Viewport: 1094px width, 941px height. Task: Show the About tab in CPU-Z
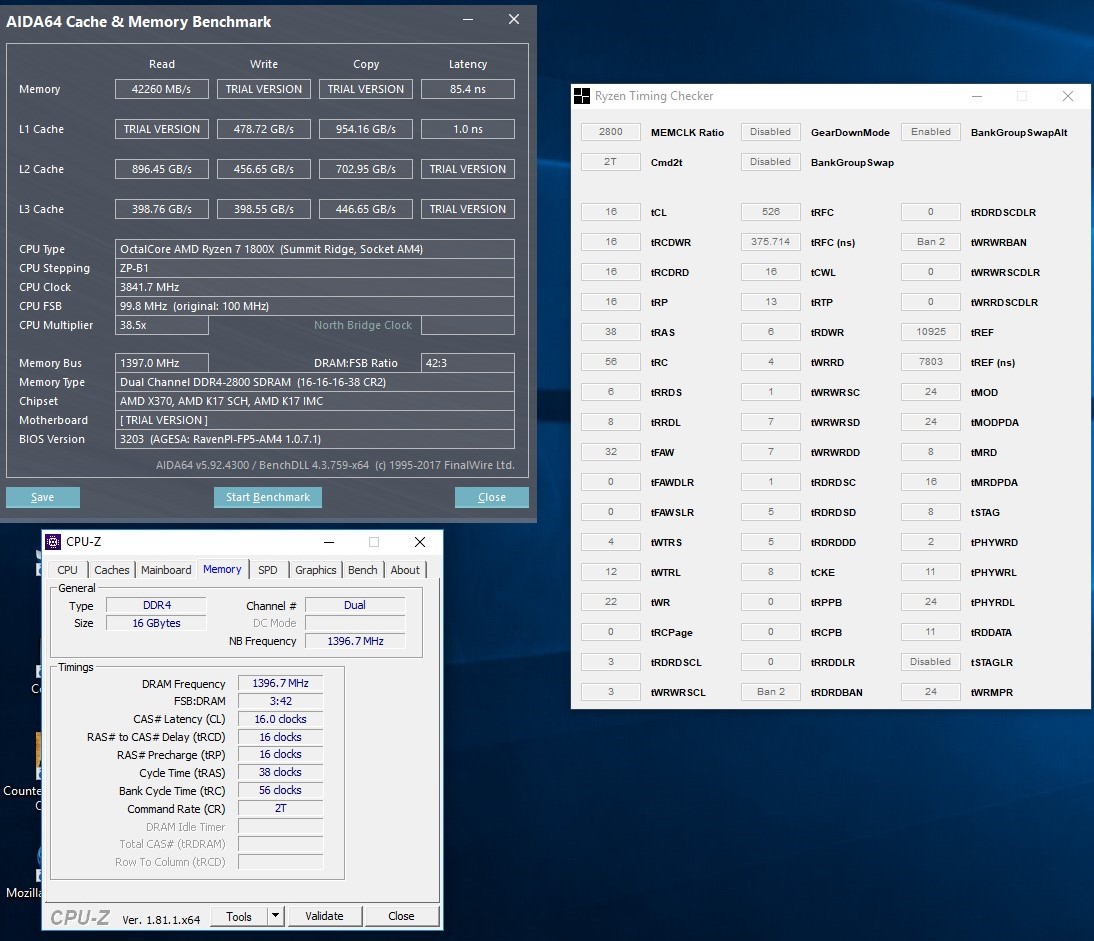(405, 570)
